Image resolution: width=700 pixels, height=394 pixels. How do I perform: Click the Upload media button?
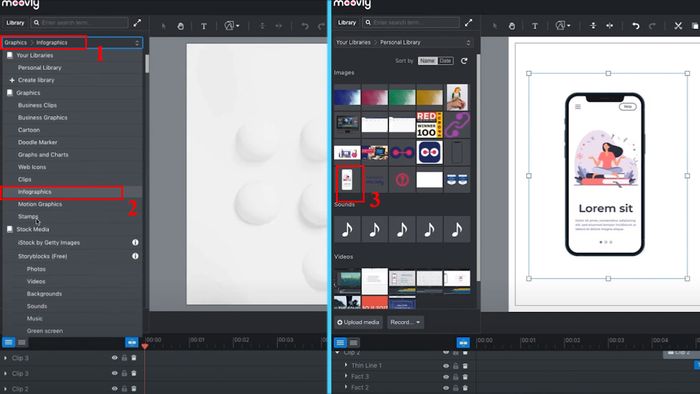pos(358,322)
